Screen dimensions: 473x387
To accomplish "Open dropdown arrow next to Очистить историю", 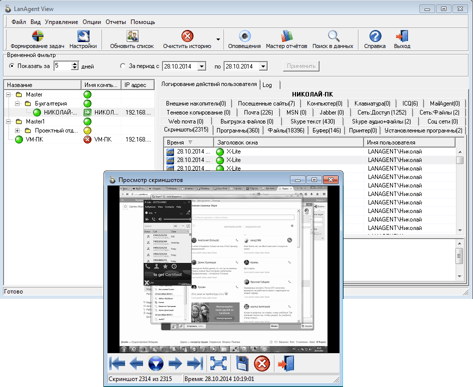I will coord(218,39).
